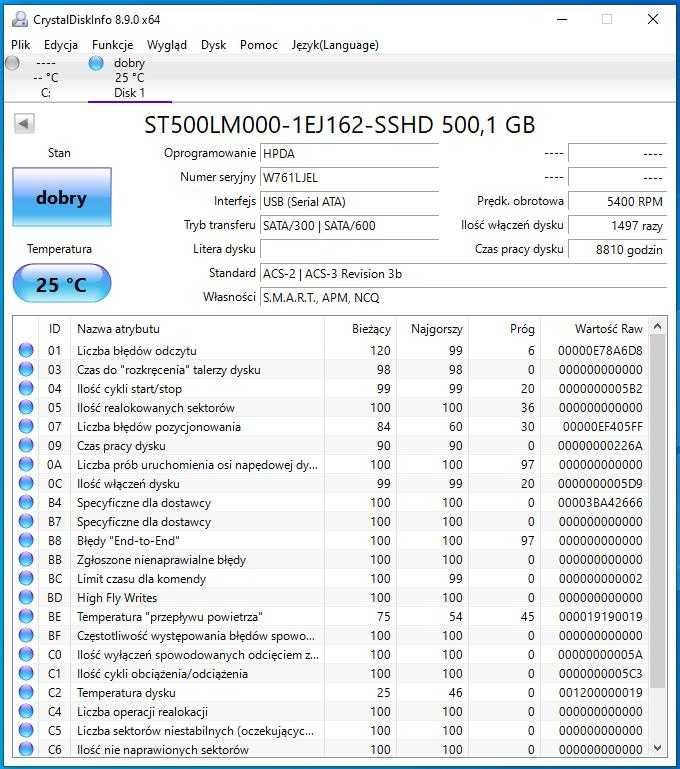Click the 25 °C temperature button
Image resolution: width=680 pixels, height=769 pixels.
click(62, 283)
